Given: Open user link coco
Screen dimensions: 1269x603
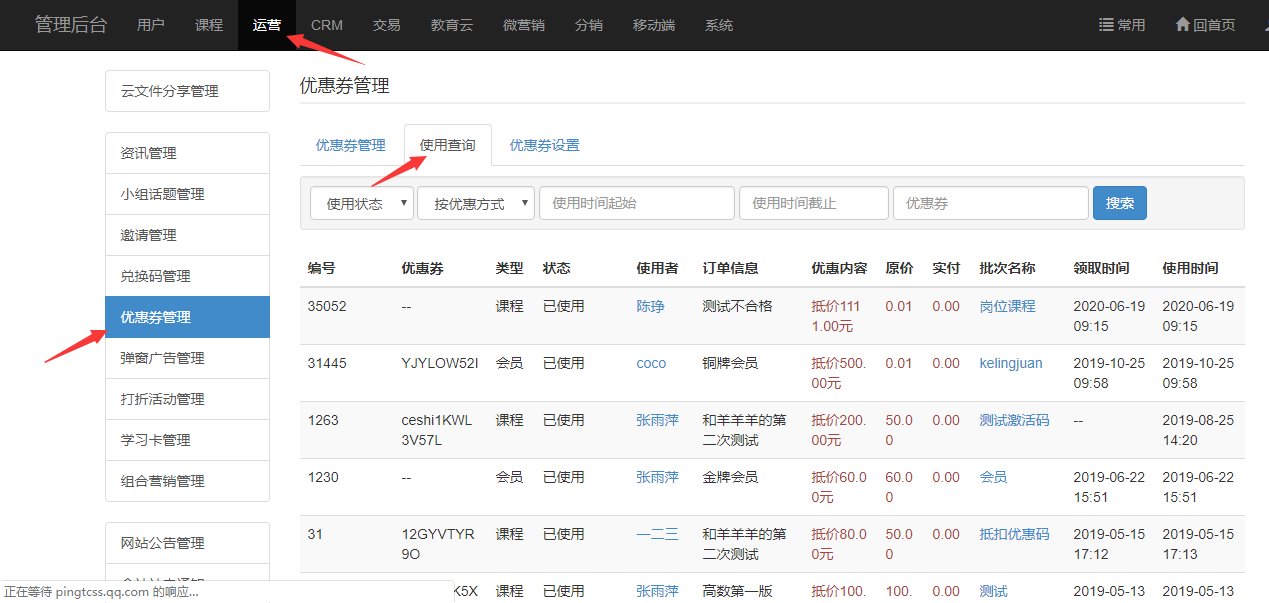Looking at the screenshot, I should pyautogui.click(x=651, y=363).
